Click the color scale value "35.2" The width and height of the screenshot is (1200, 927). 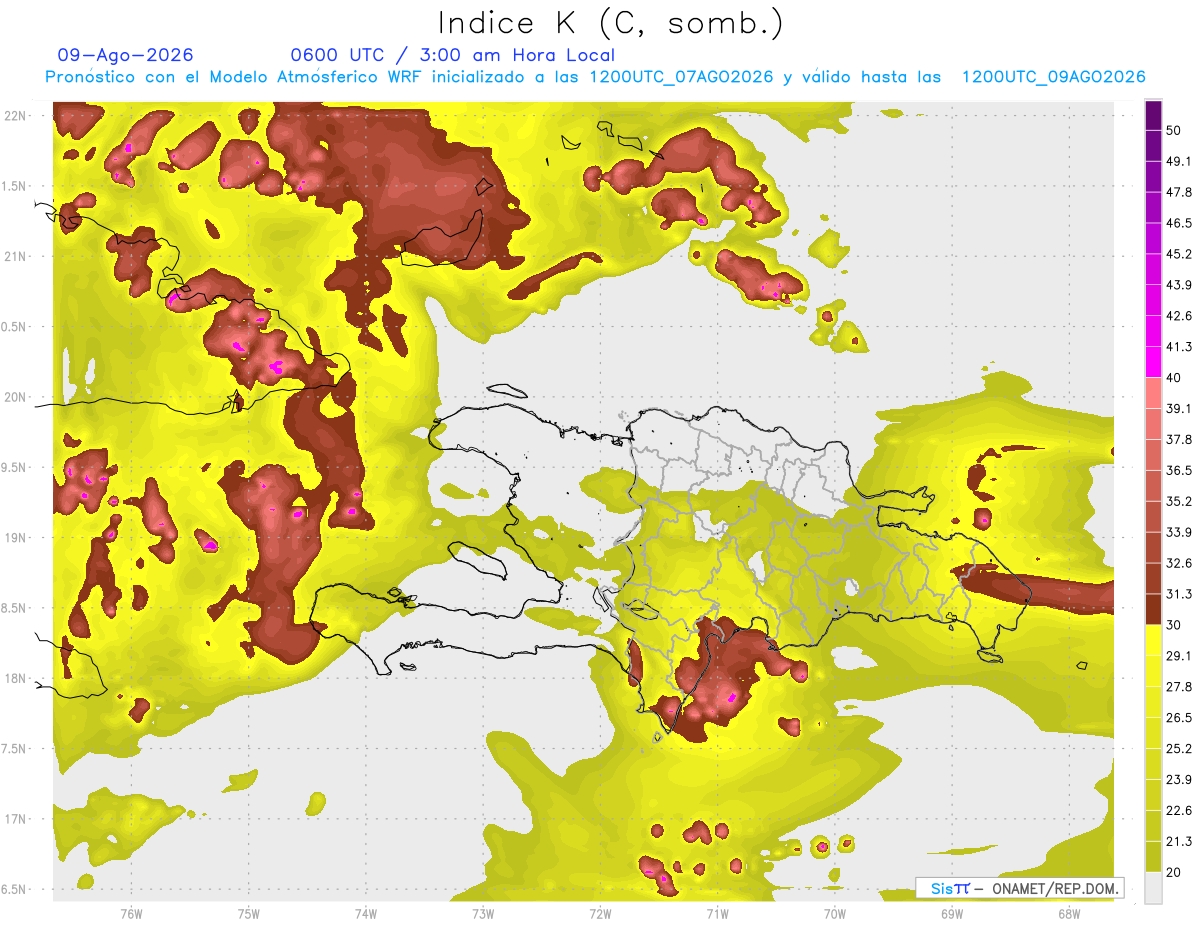click(x=1179, y=501)
